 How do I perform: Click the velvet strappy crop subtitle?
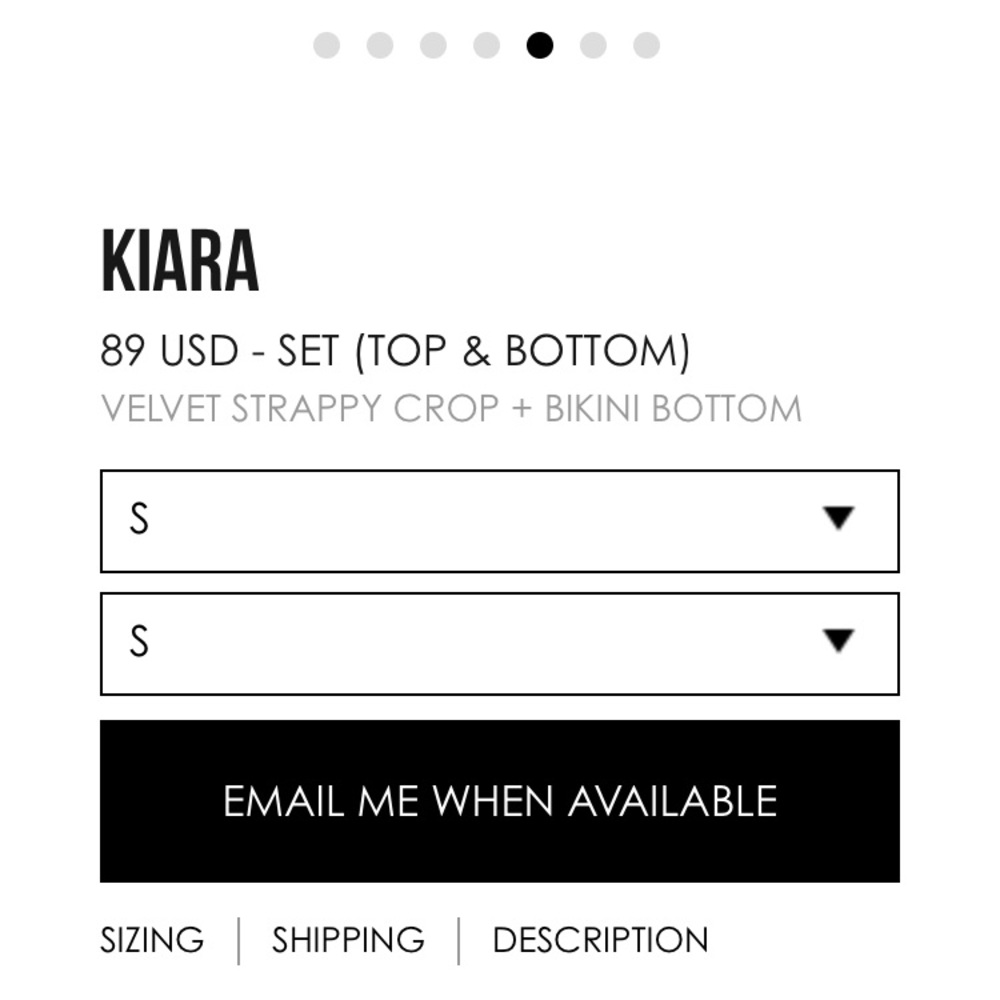click(x=451, y=409)
